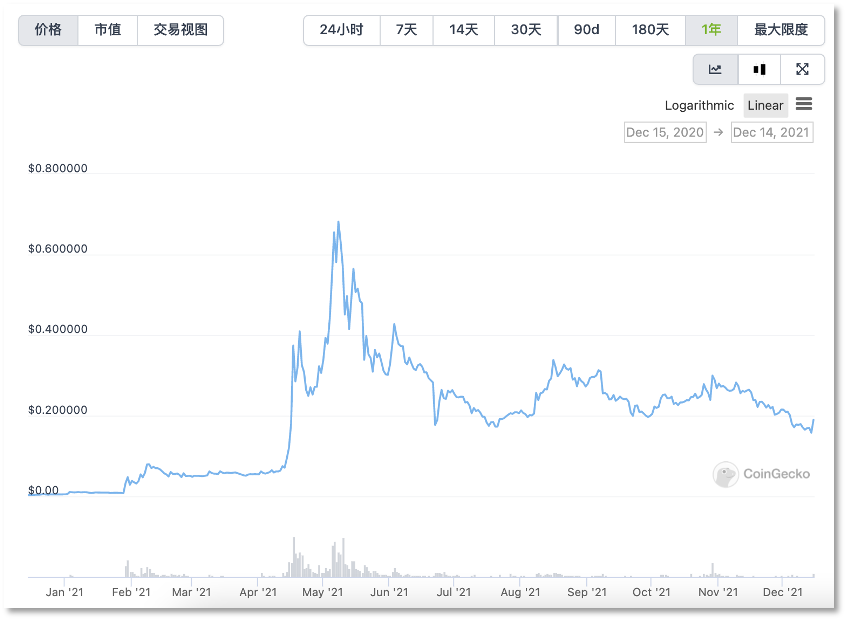Screen dimensions: 848x622
Task: Switch to line chart view icon
Action: tap(715, 69)
